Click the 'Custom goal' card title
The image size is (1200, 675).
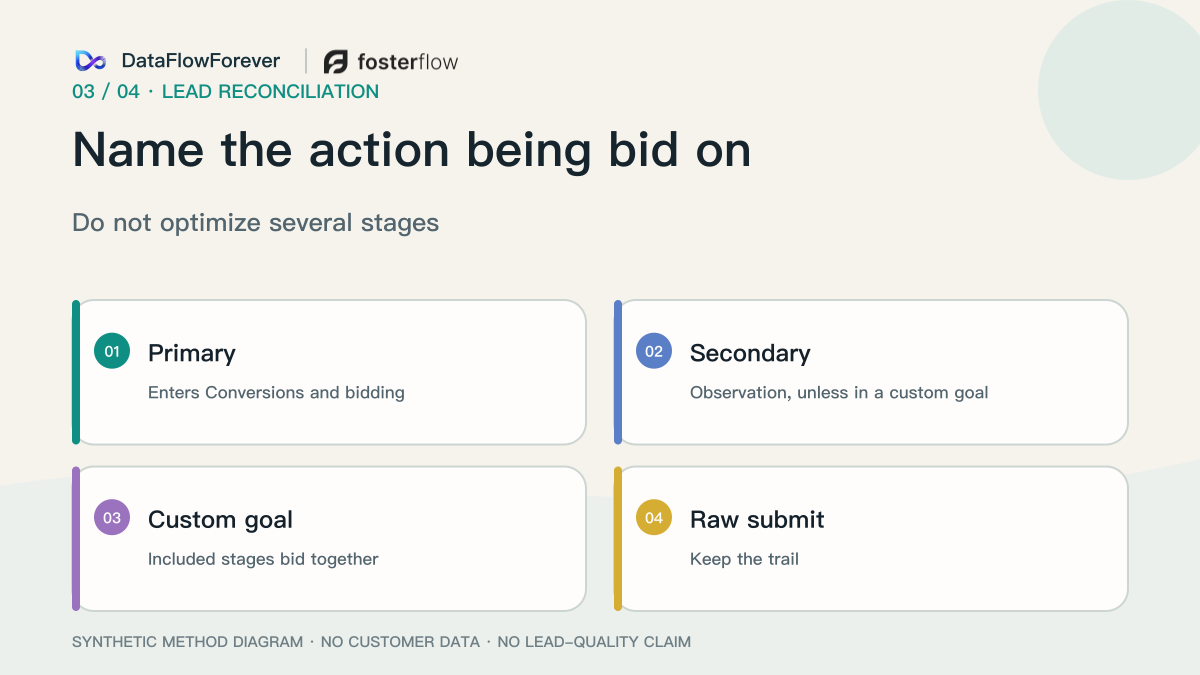220,520
